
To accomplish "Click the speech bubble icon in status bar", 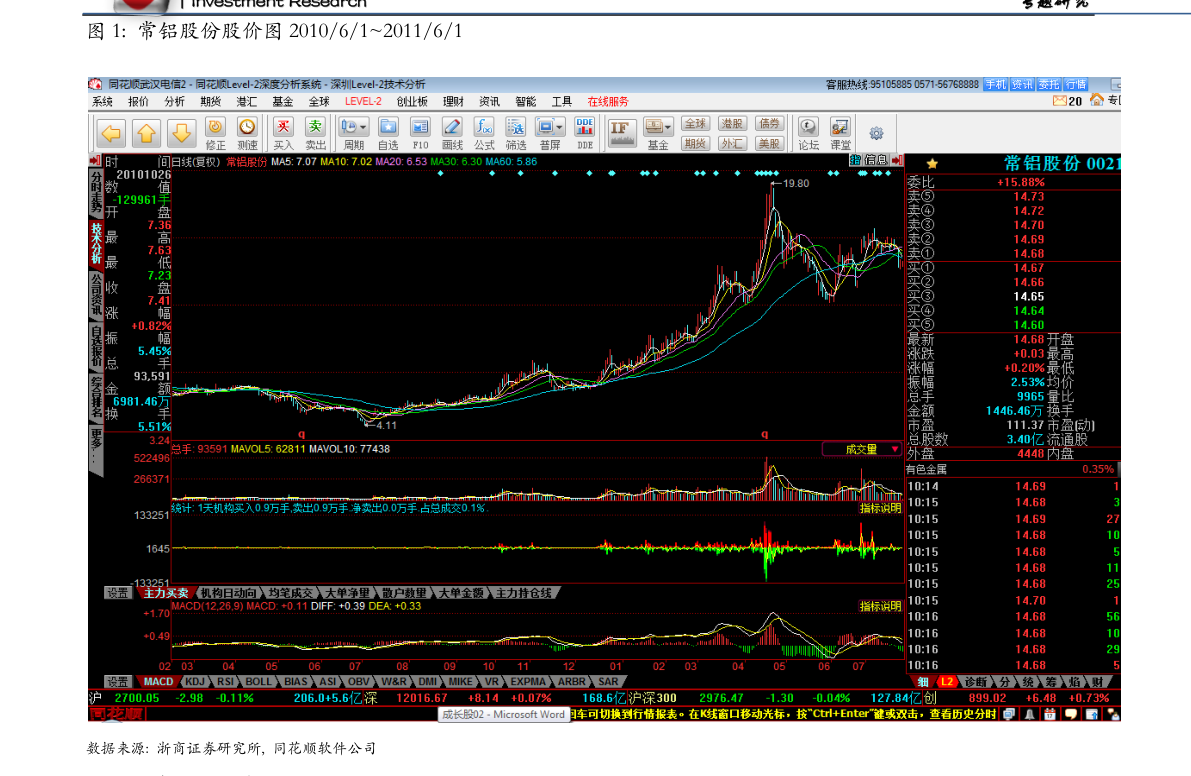I will click(1070, 714).
